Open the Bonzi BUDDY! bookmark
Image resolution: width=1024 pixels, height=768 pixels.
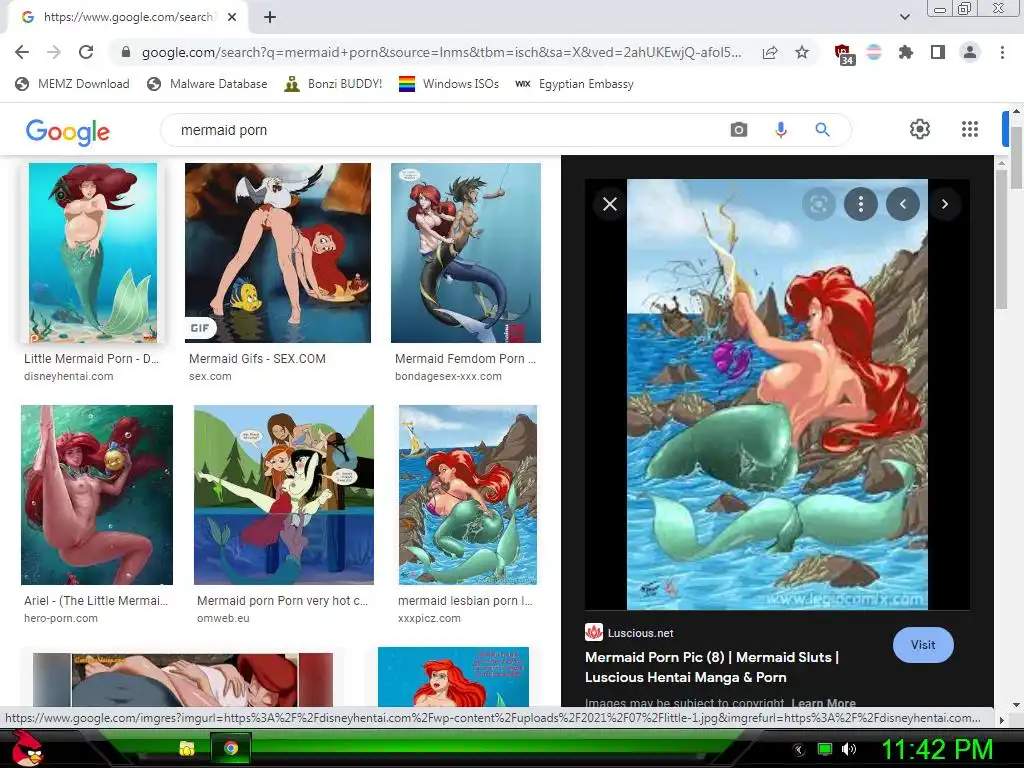tap(333, 84)
